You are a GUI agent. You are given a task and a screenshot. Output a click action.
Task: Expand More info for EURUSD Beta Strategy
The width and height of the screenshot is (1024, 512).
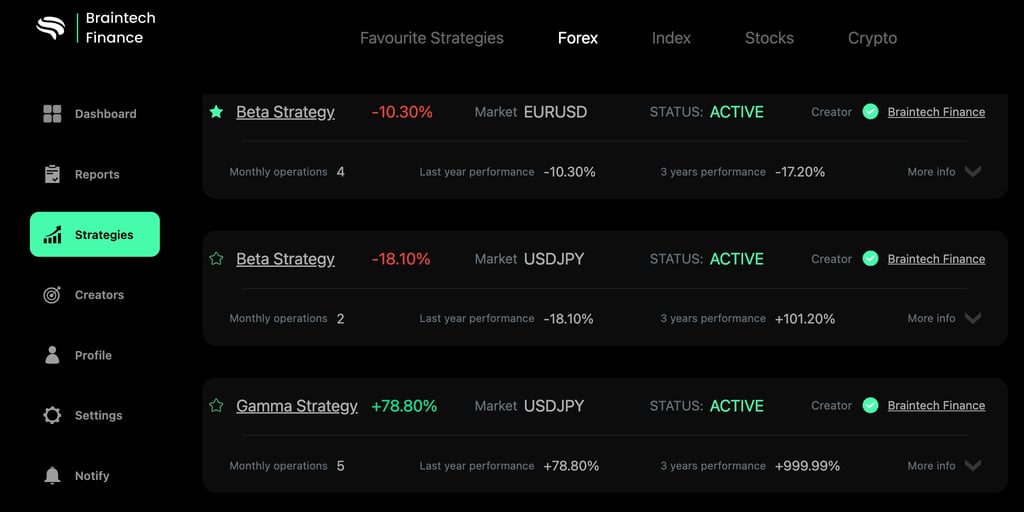point(944,172)
